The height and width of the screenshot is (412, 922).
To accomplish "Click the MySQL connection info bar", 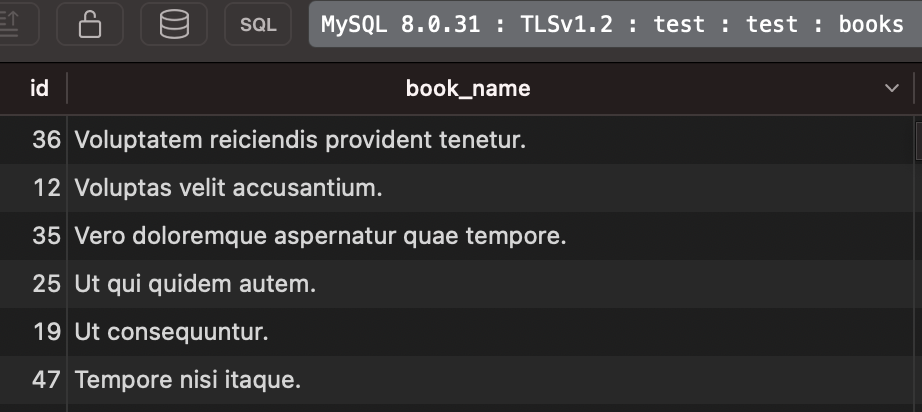I will (615, 24).
